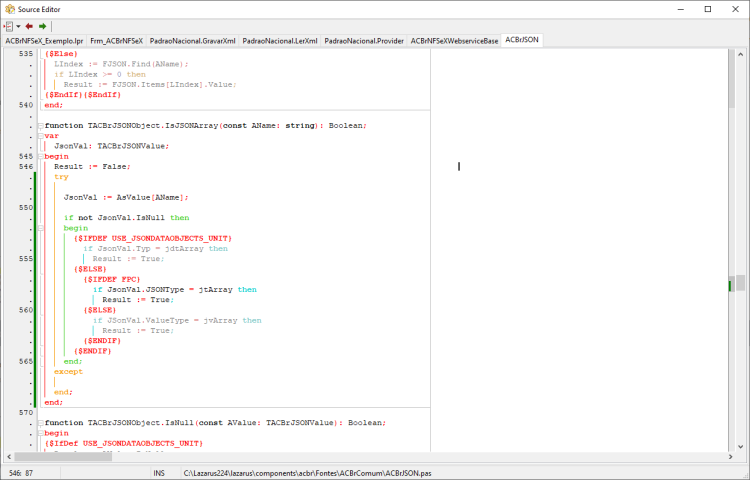Screen dimensions: 750x480
Task: Collapse fold marker at begin line 545
Action: [41, 157]
